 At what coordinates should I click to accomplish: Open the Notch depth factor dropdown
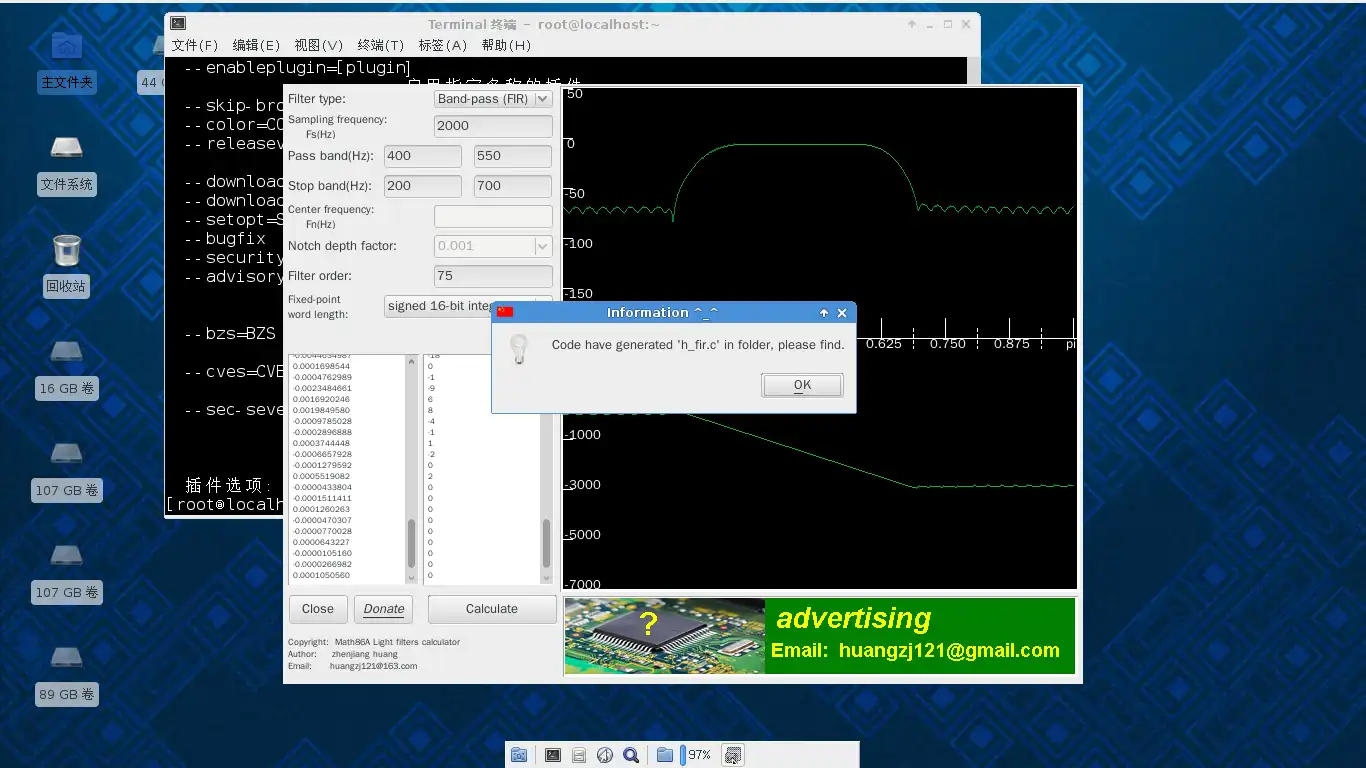pos(493,246)
